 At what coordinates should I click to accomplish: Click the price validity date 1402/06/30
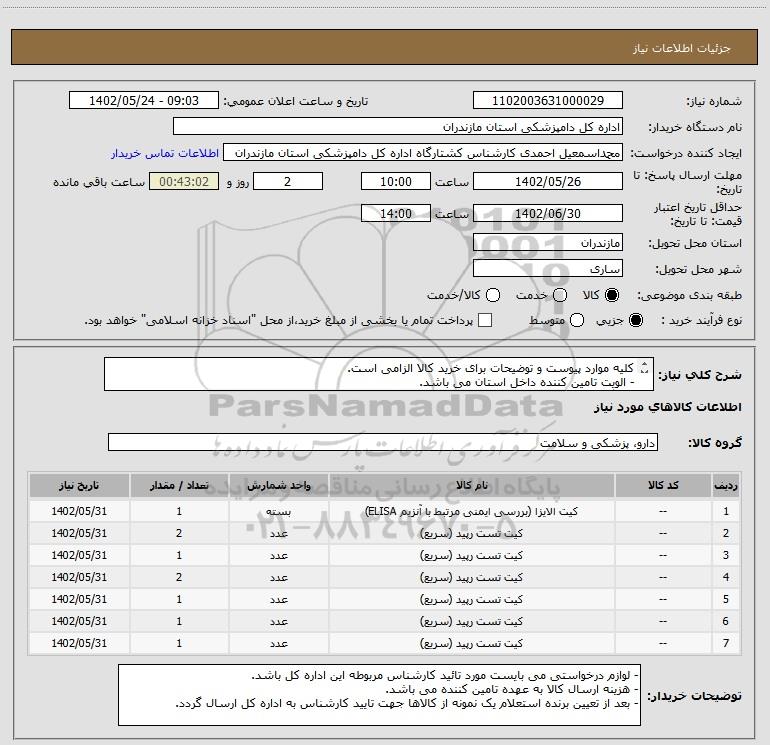[548, 213]
